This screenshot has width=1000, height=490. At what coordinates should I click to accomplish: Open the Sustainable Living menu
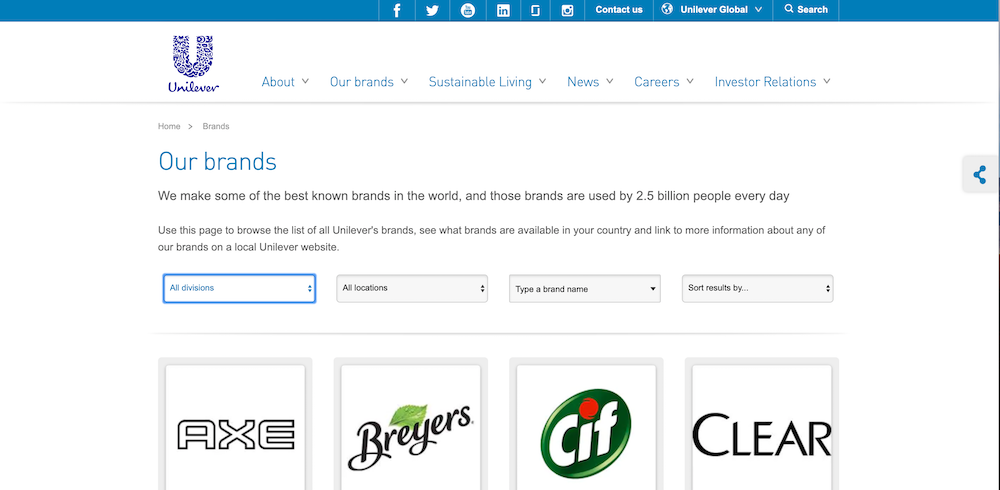(487, 82)
